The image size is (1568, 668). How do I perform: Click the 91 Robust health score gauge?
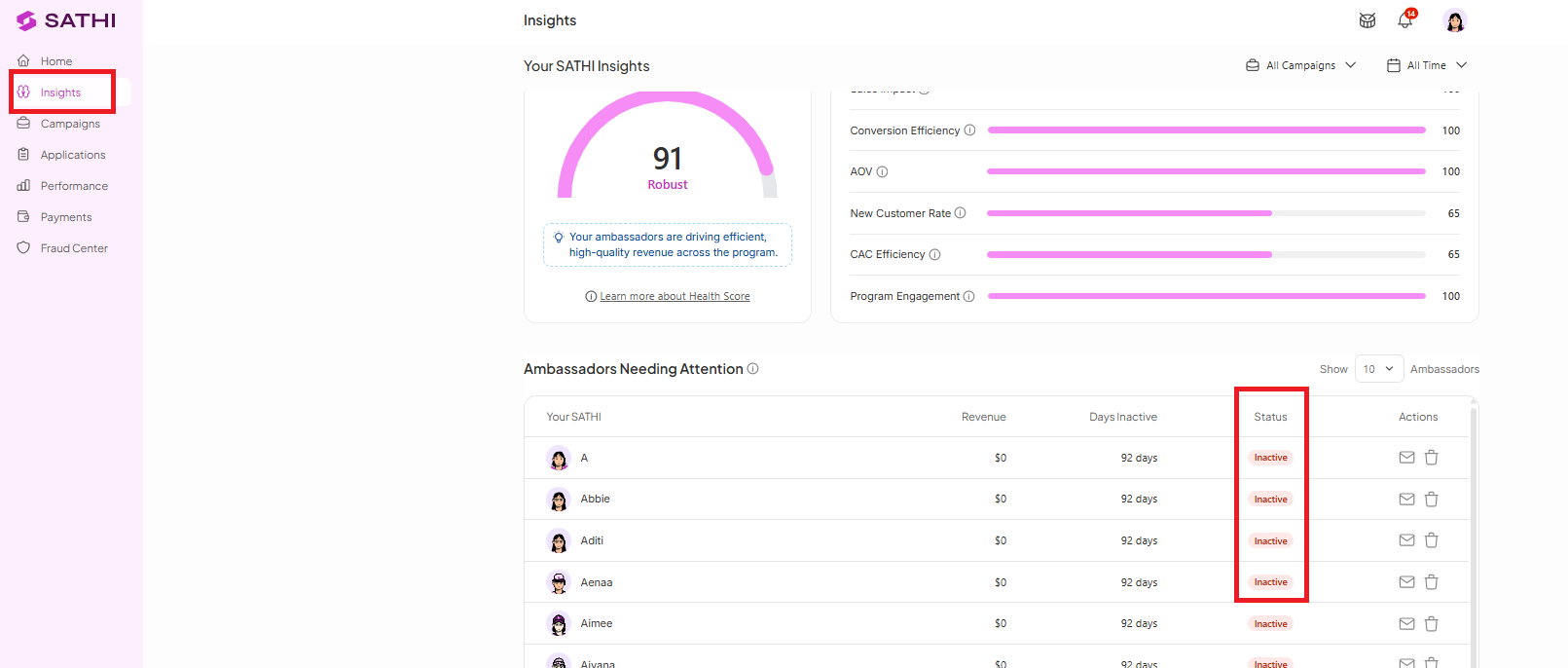tap(668, 146)
